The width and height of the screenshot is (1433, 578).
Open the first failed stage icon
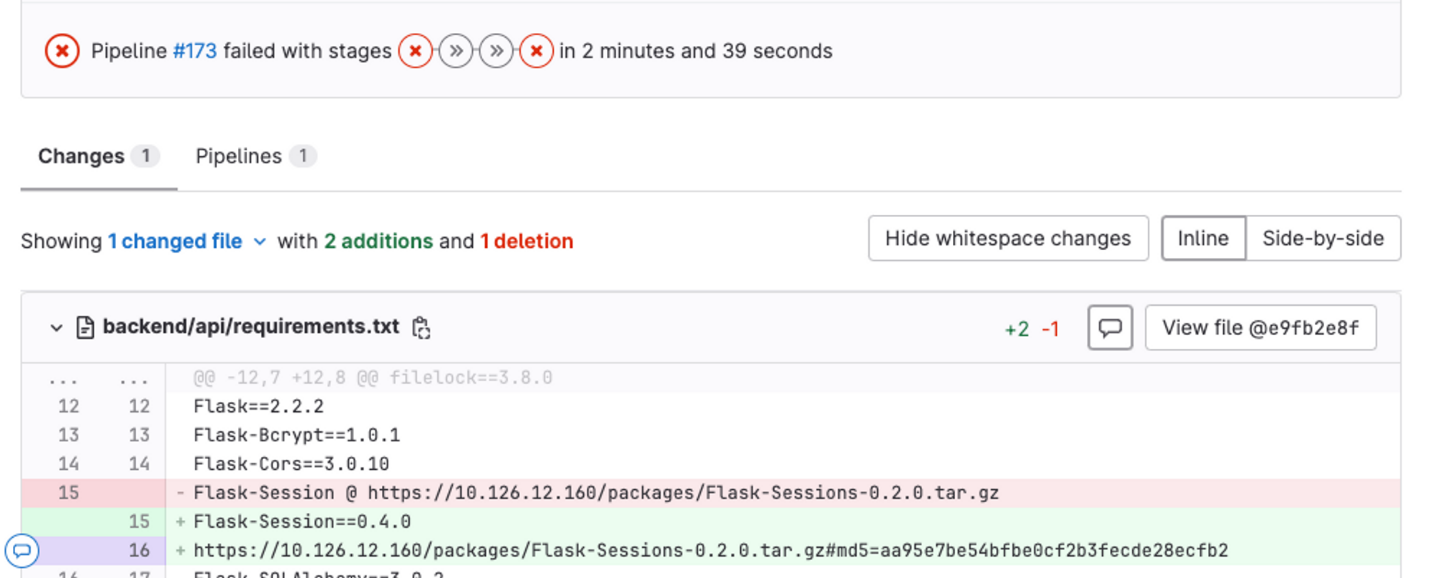(415, 51)
